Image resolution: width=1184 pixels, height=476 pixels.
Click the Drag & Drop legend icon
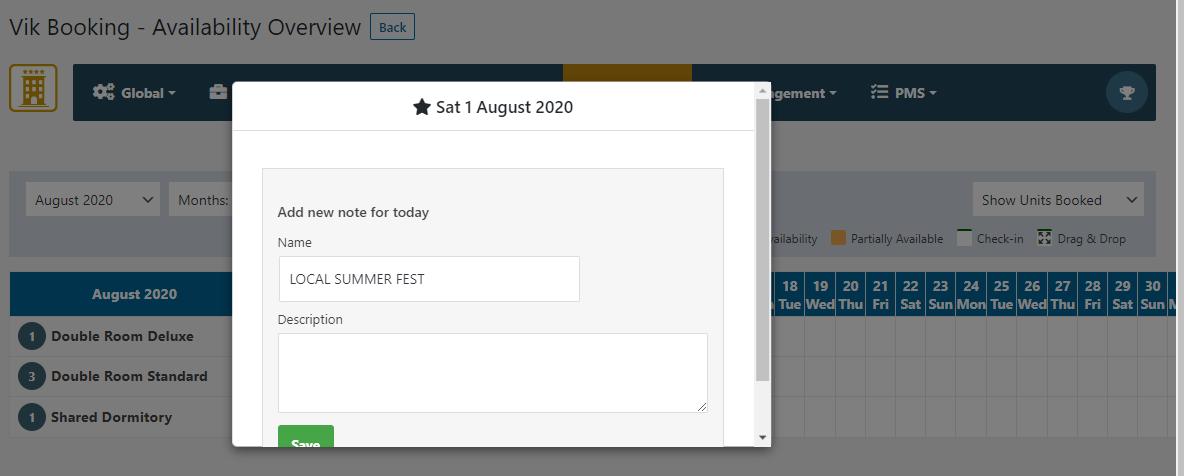(x=1045, y=238)
